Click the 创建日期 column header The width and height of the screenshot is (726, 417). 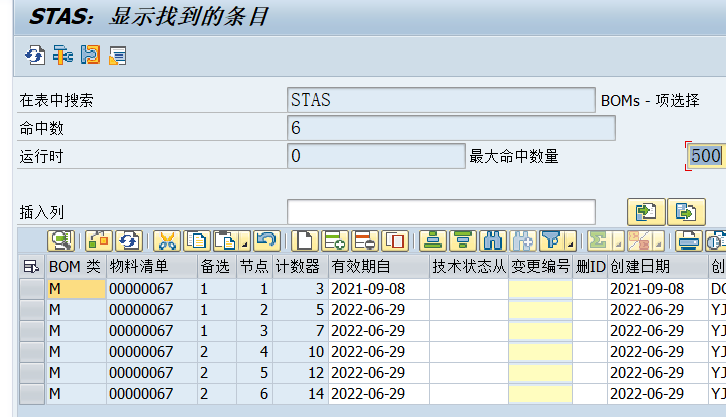(x=658, y=267)
